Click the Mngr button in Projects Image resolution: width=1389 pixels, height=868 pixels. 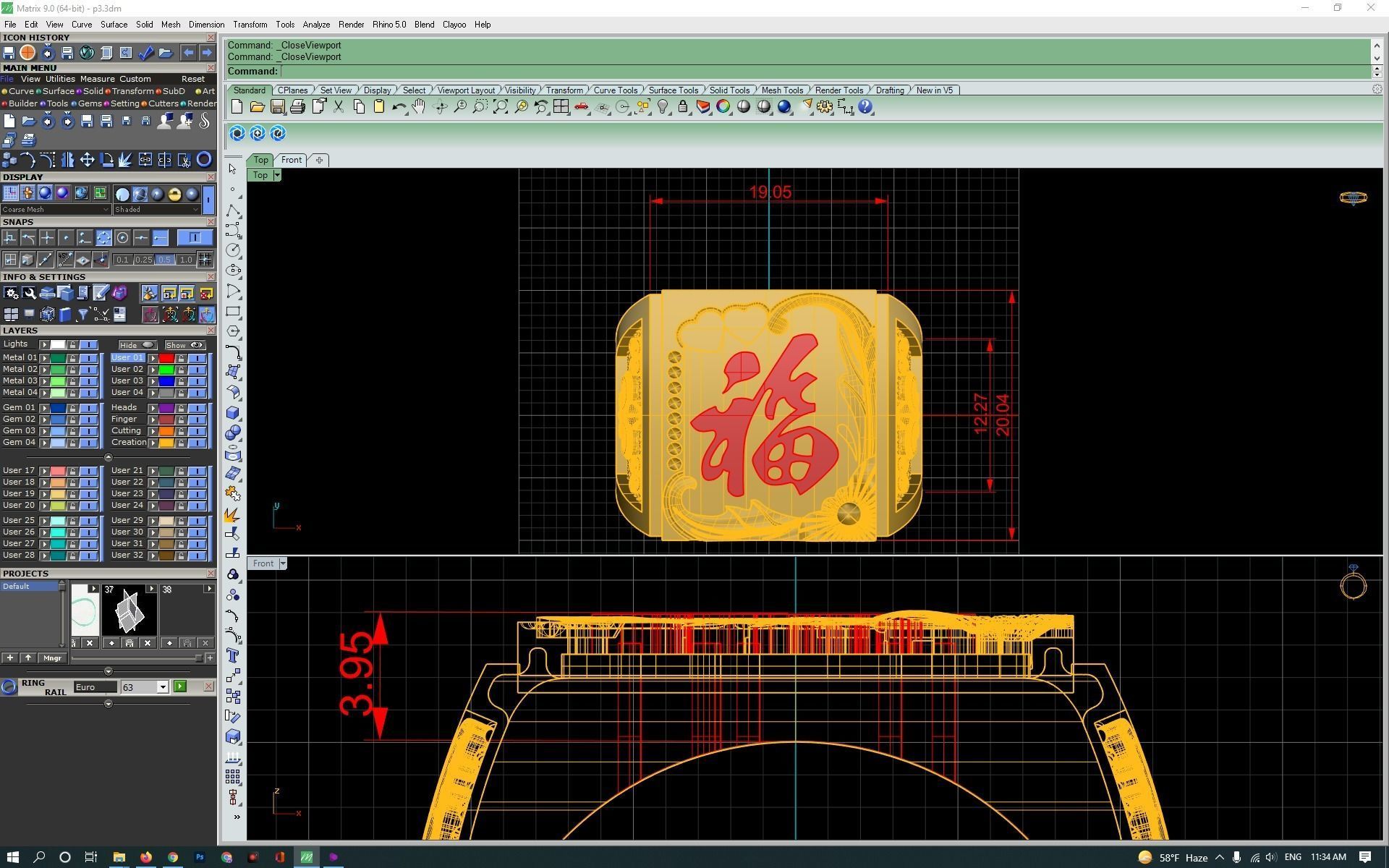pyautogui.click(x=52, y=658)
